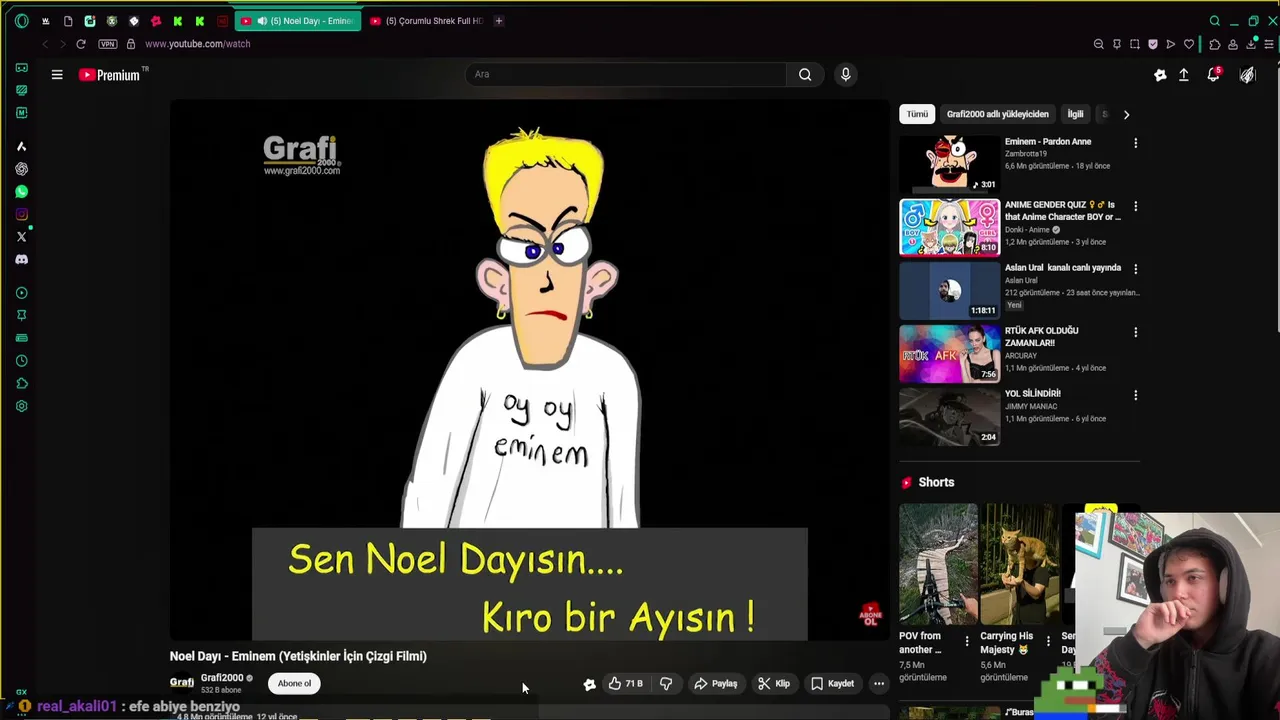This screenshot has height=720, width=1280.
Task: Open browser tab search magnifier
Action: pyautogui.click(x=1215, y=21)
